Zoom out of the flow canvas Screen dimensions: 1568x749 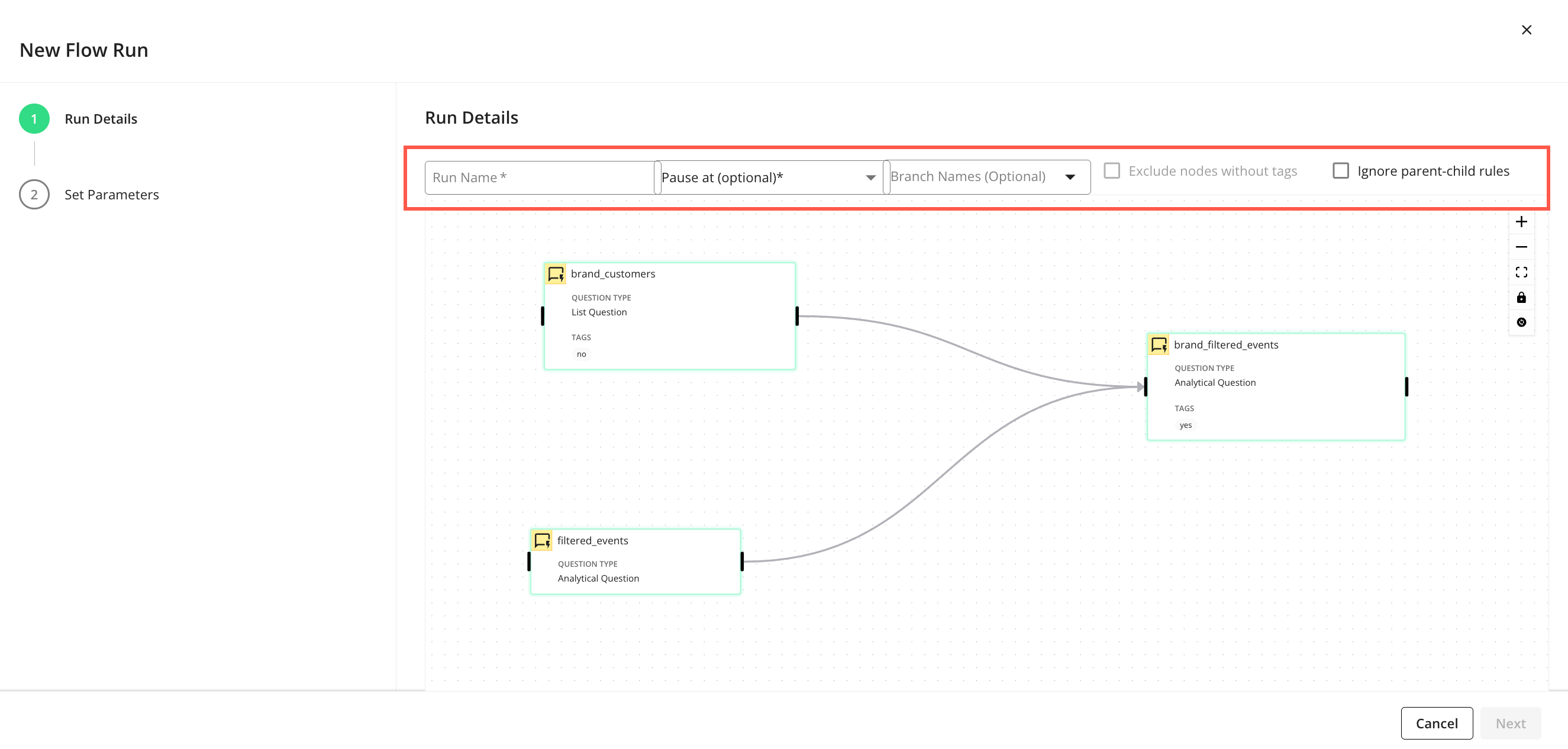coord(1521,247)
